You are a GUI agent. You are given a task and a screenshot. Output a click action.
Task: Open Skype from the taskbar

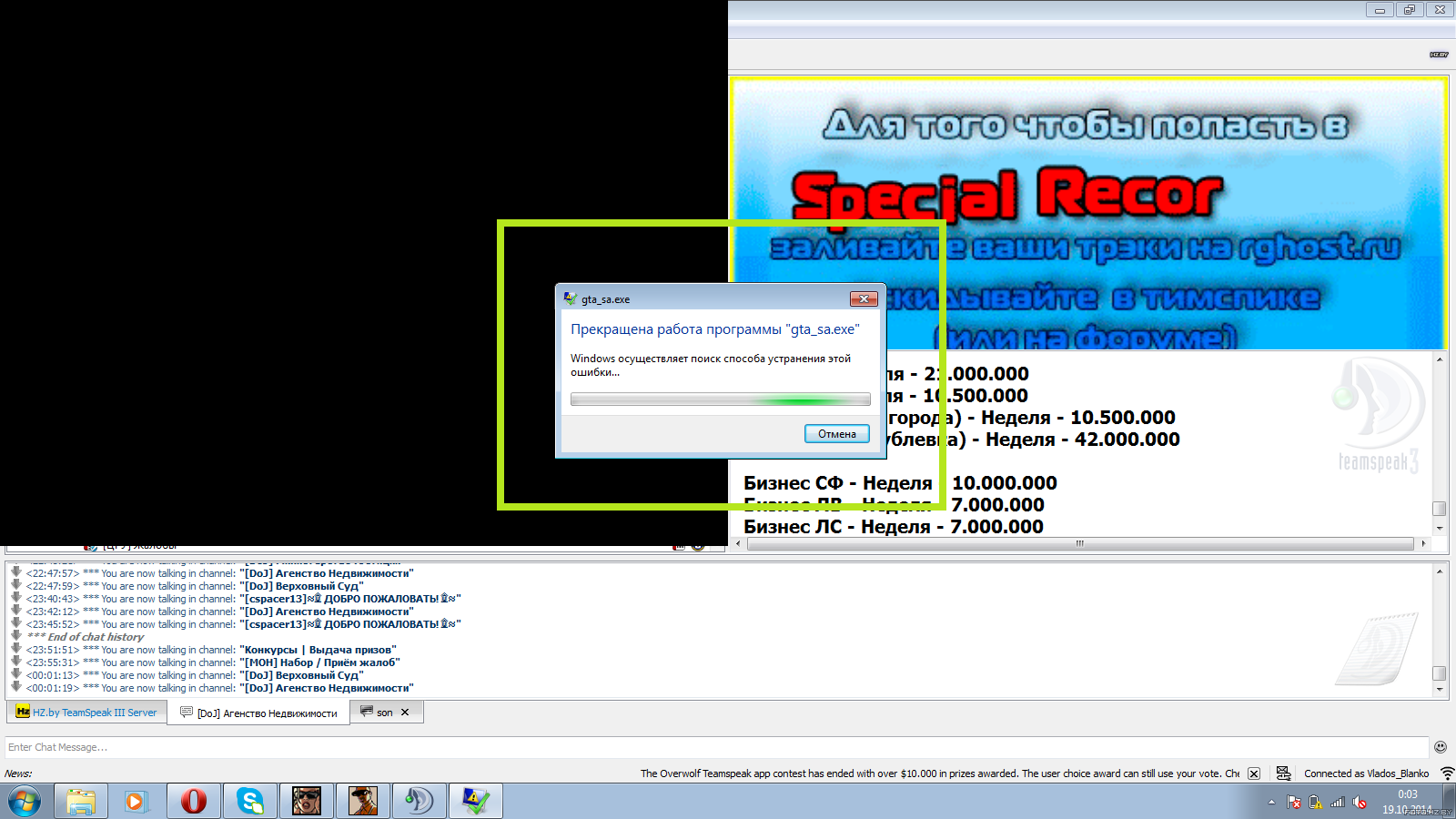coord(249,802)
